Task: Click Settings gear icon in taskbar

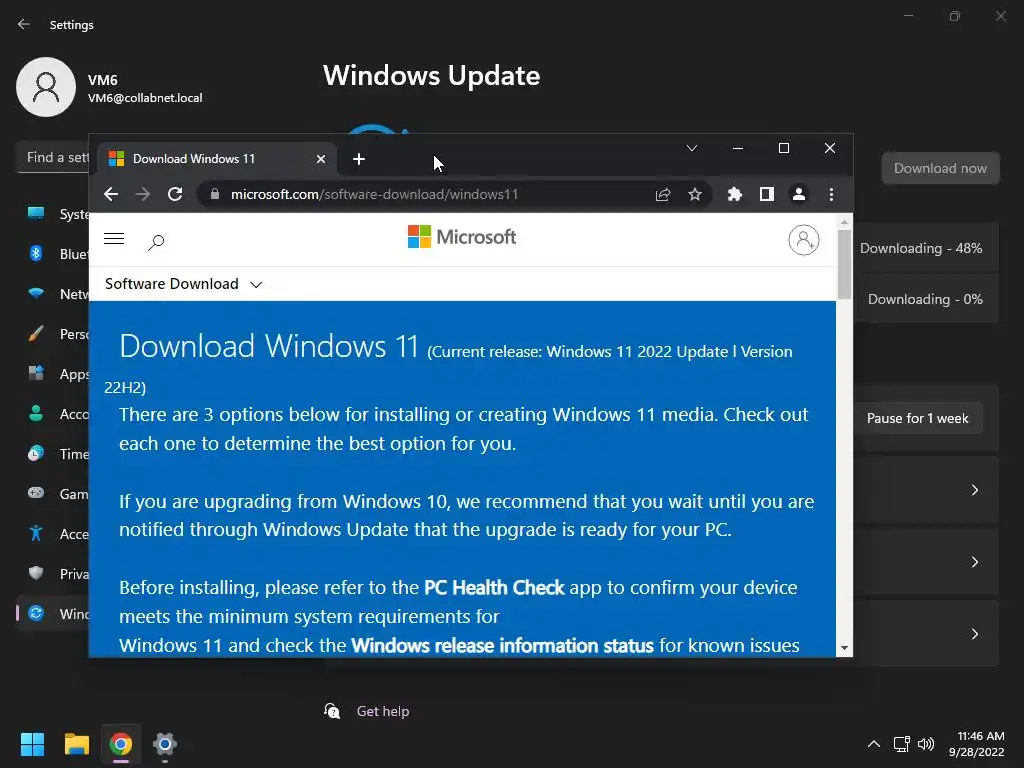Action: (x=165, y=744)
